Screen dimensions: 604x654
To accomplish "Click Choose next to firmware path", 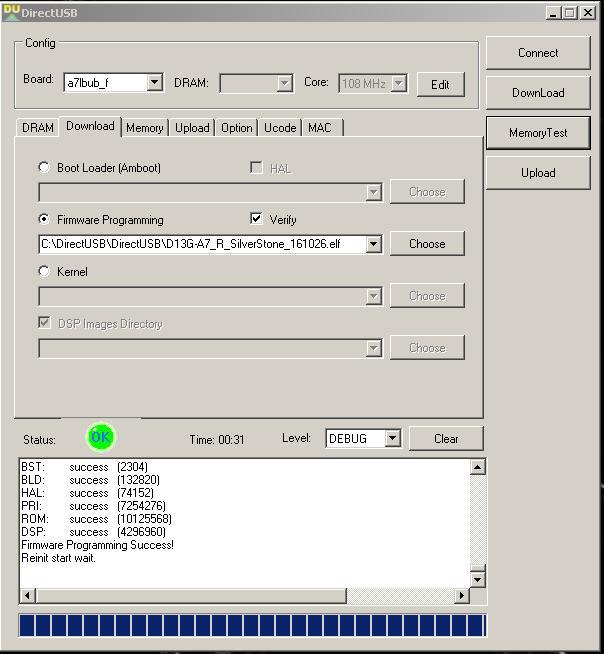I will [x=427, y=244].
